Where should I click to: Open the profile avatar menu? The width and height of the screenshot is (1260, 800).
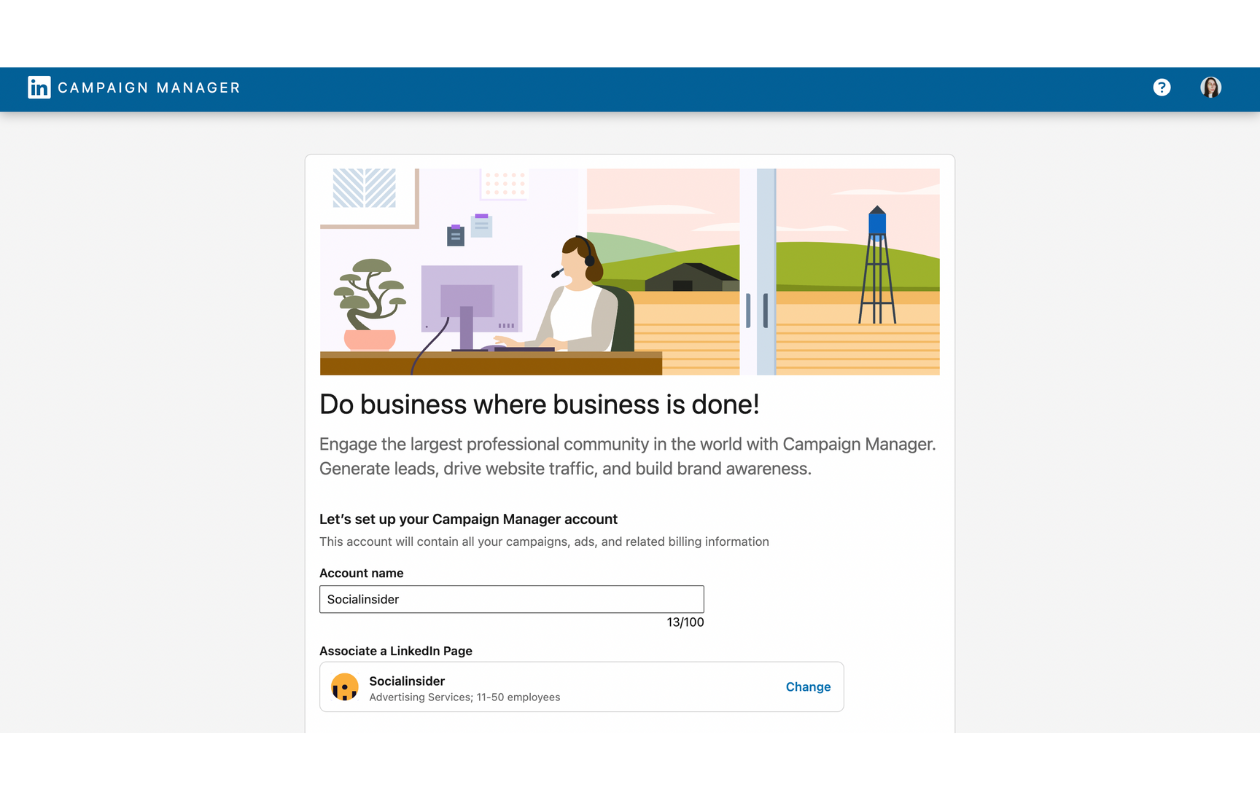(x=1211, y=88)
